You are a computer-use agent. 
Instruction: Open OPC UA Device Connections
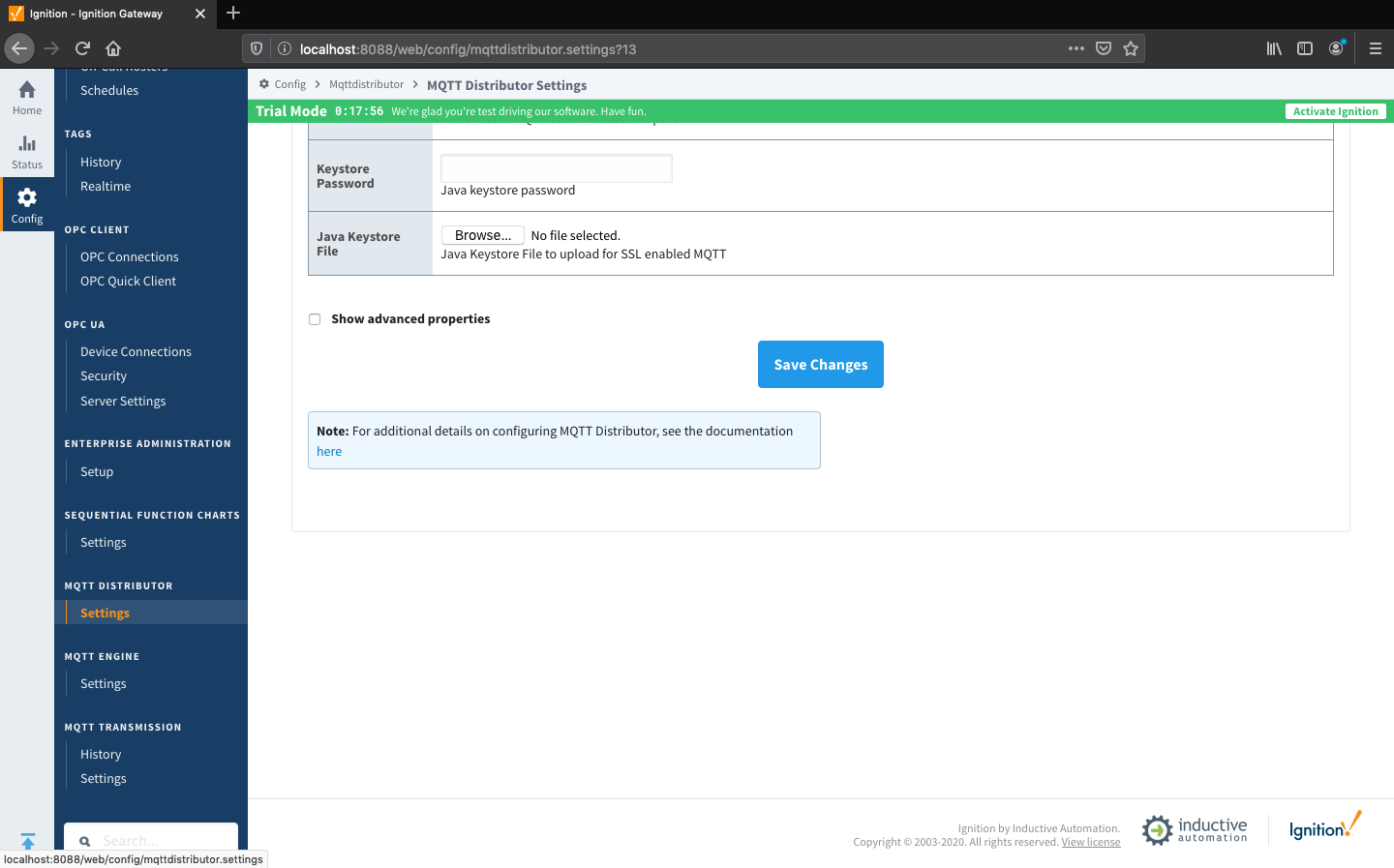pos(136,351)
